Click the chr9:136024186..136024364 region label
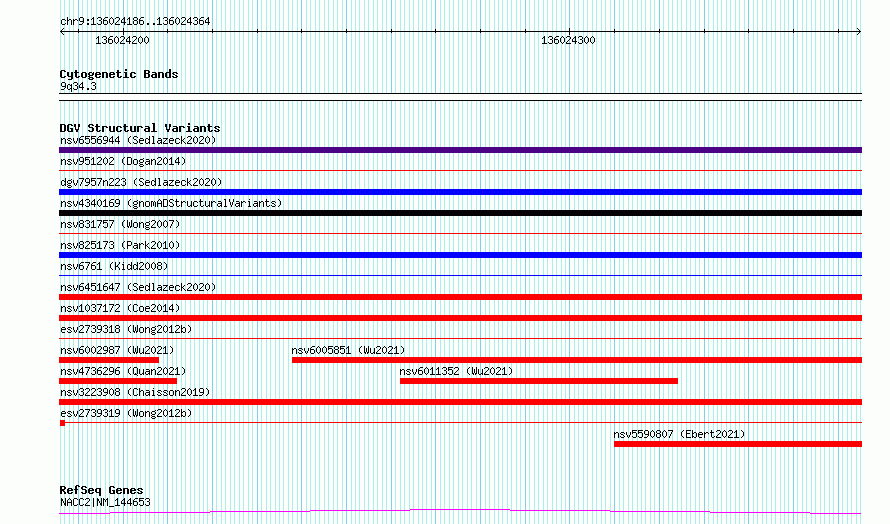Screen dimensions: 890x524 click(x=135, y=22)
